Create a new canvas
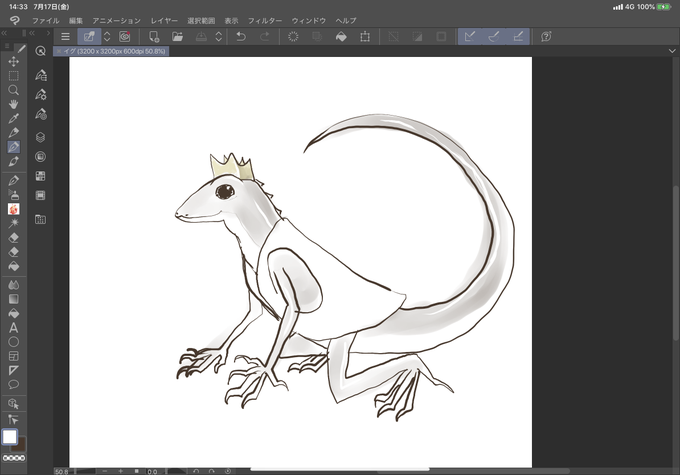The height and width of the screenshot is (475, 680). (x=154, y=36)
